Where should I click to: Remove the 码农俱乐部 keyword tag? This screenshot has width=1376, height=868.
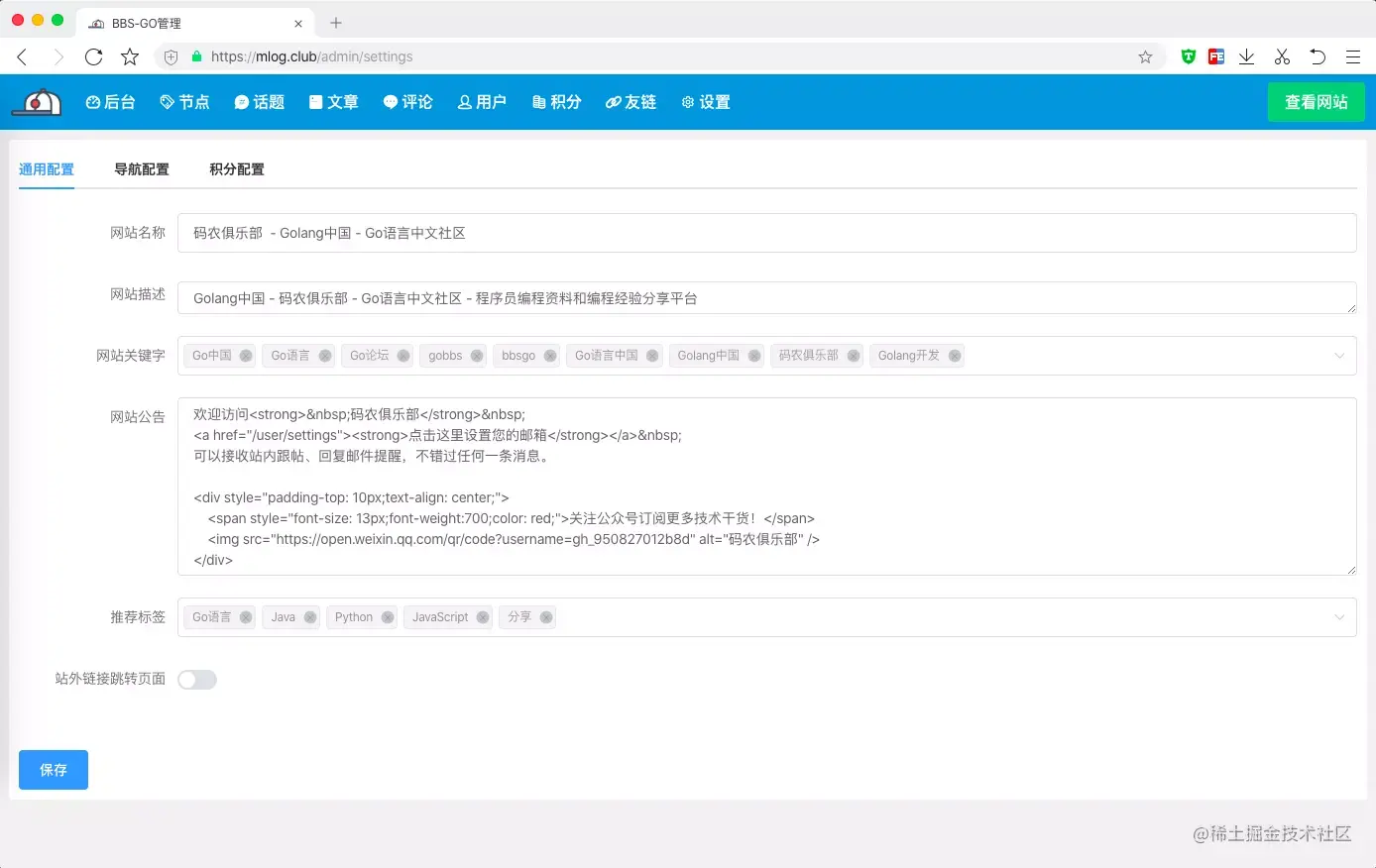tap(854, 356)
